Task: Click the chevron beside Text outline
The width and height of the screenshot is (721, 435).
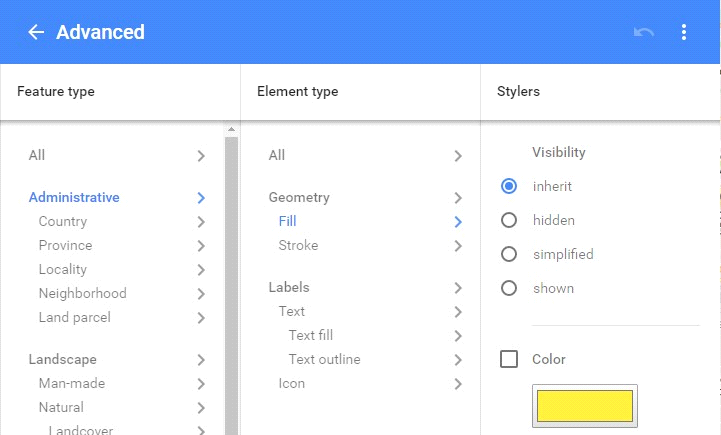Action: [x=458, y=360]
